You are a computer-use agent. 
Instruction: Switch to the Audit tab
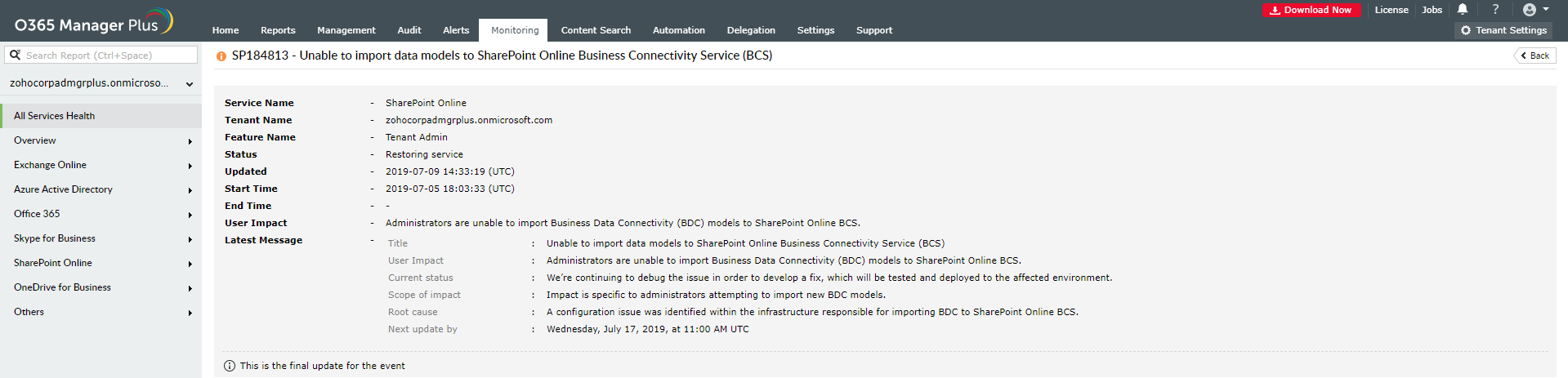coord(409,30)
